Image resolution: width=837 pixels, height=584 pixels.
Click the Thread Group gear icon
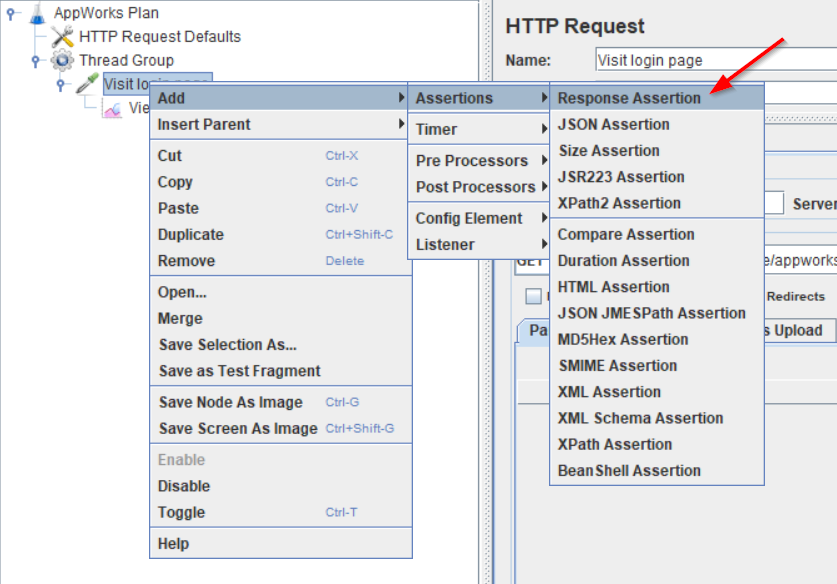click(62, 61)
